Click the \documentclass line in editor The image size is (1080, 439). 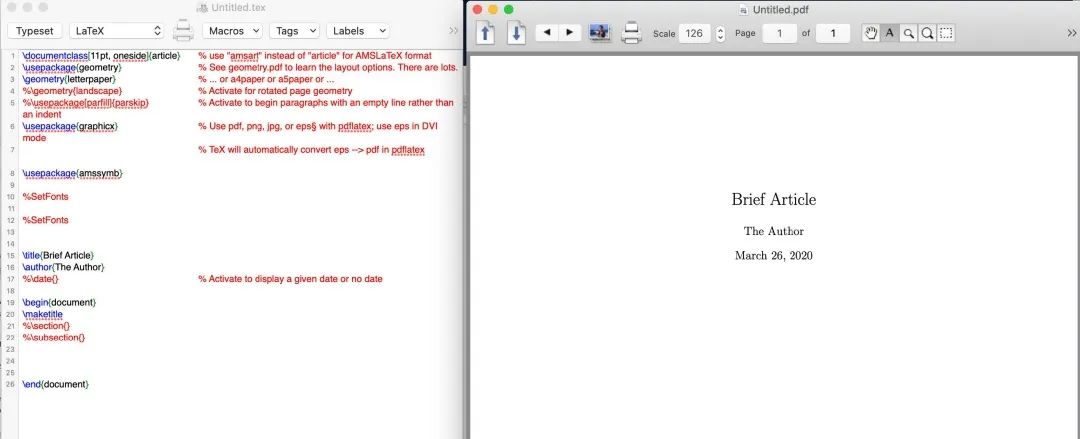pos(101,55)
